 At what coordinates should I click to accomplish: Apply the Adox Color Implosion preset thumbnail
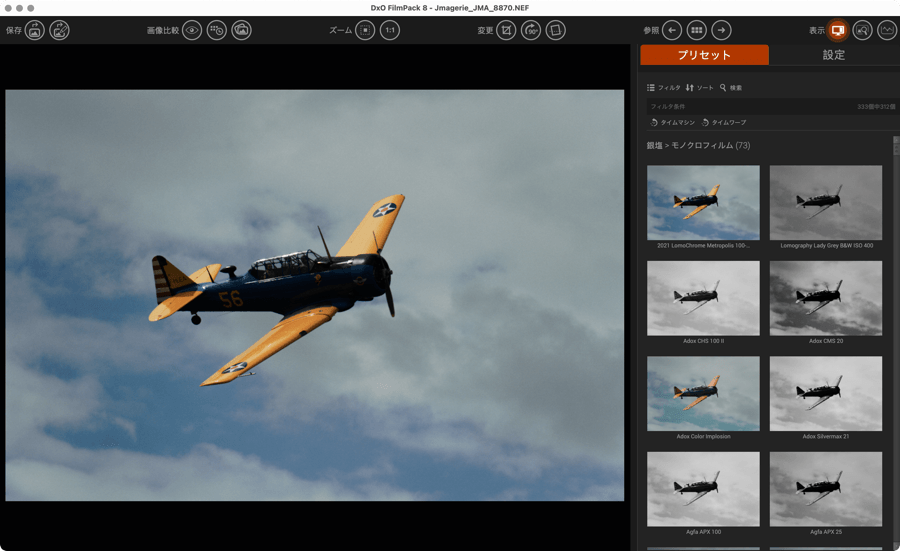click(x=703, y=393)
